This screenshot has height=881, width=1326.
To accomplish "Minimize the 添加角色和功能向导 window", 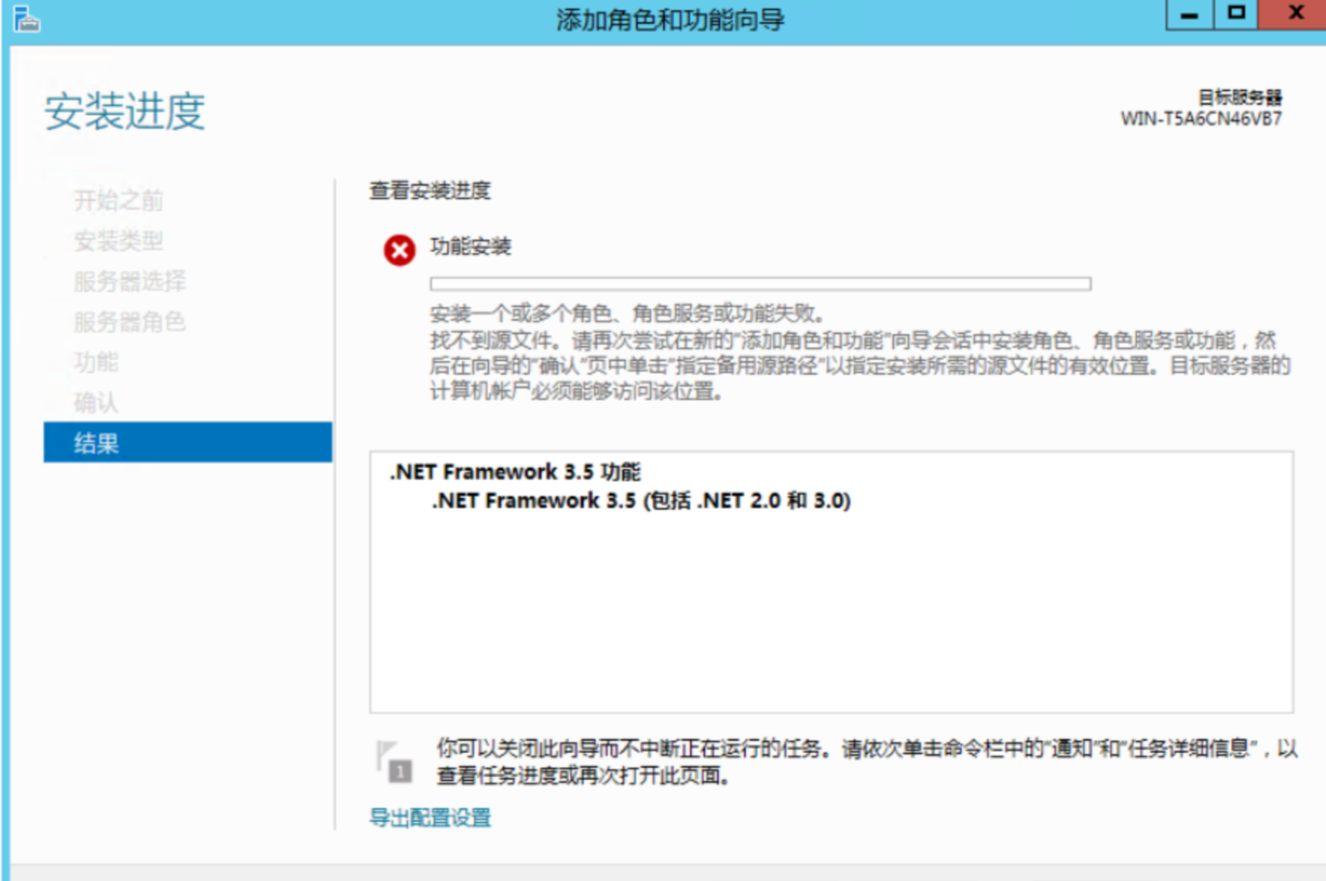I will (1190, 15).
